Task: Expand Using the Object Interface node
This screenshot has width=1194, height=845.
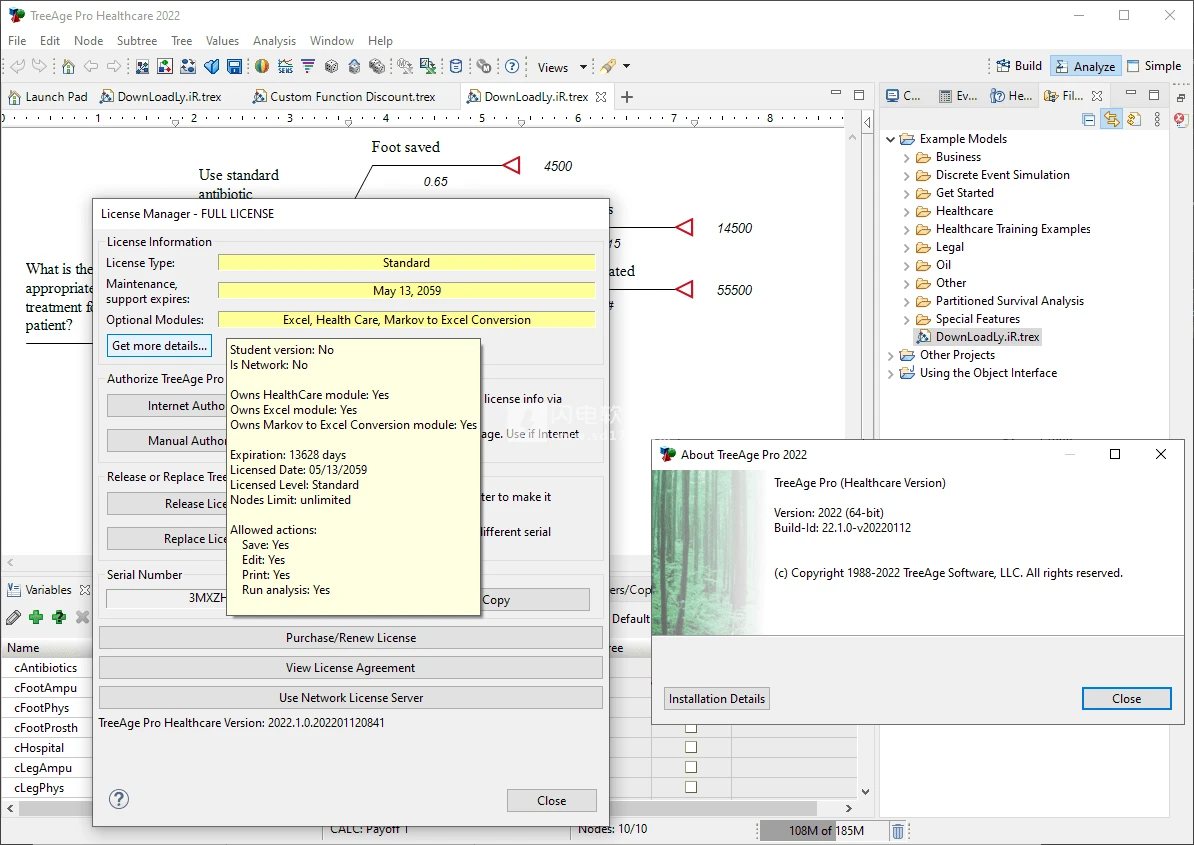Action: point(891,374)
